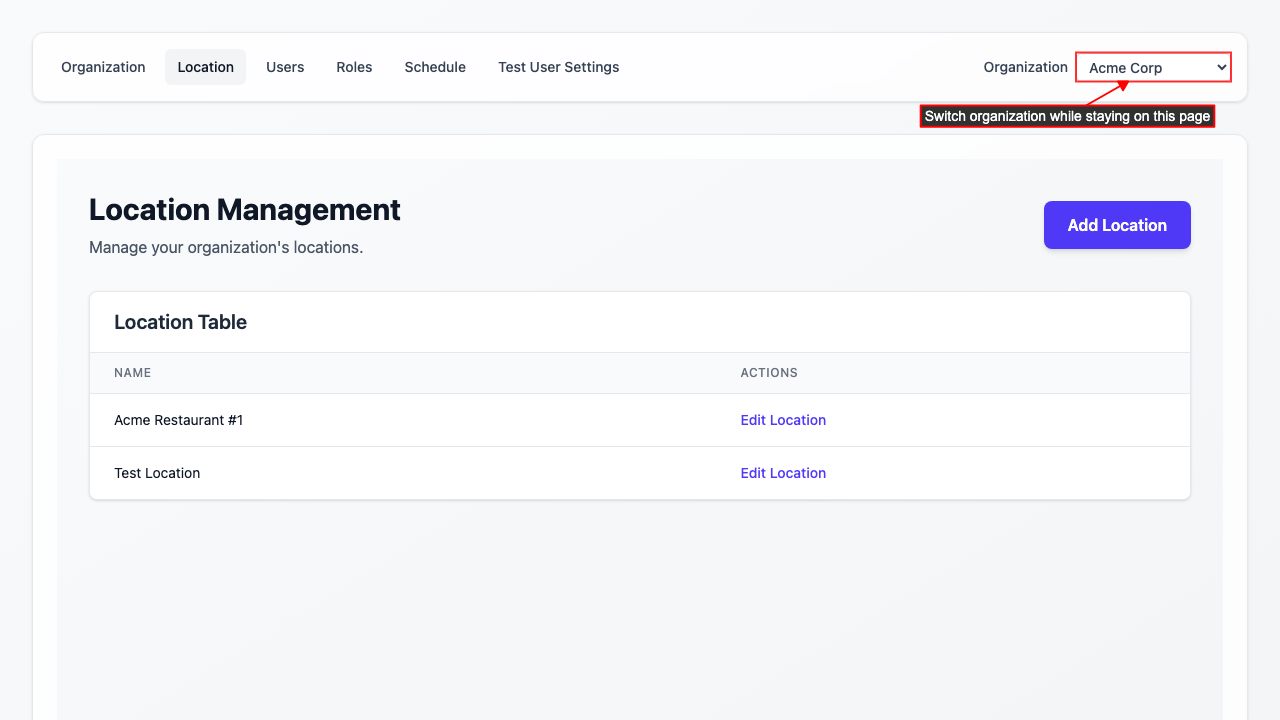Edit the Acme Restaurant #1 location

coord(783,420)
